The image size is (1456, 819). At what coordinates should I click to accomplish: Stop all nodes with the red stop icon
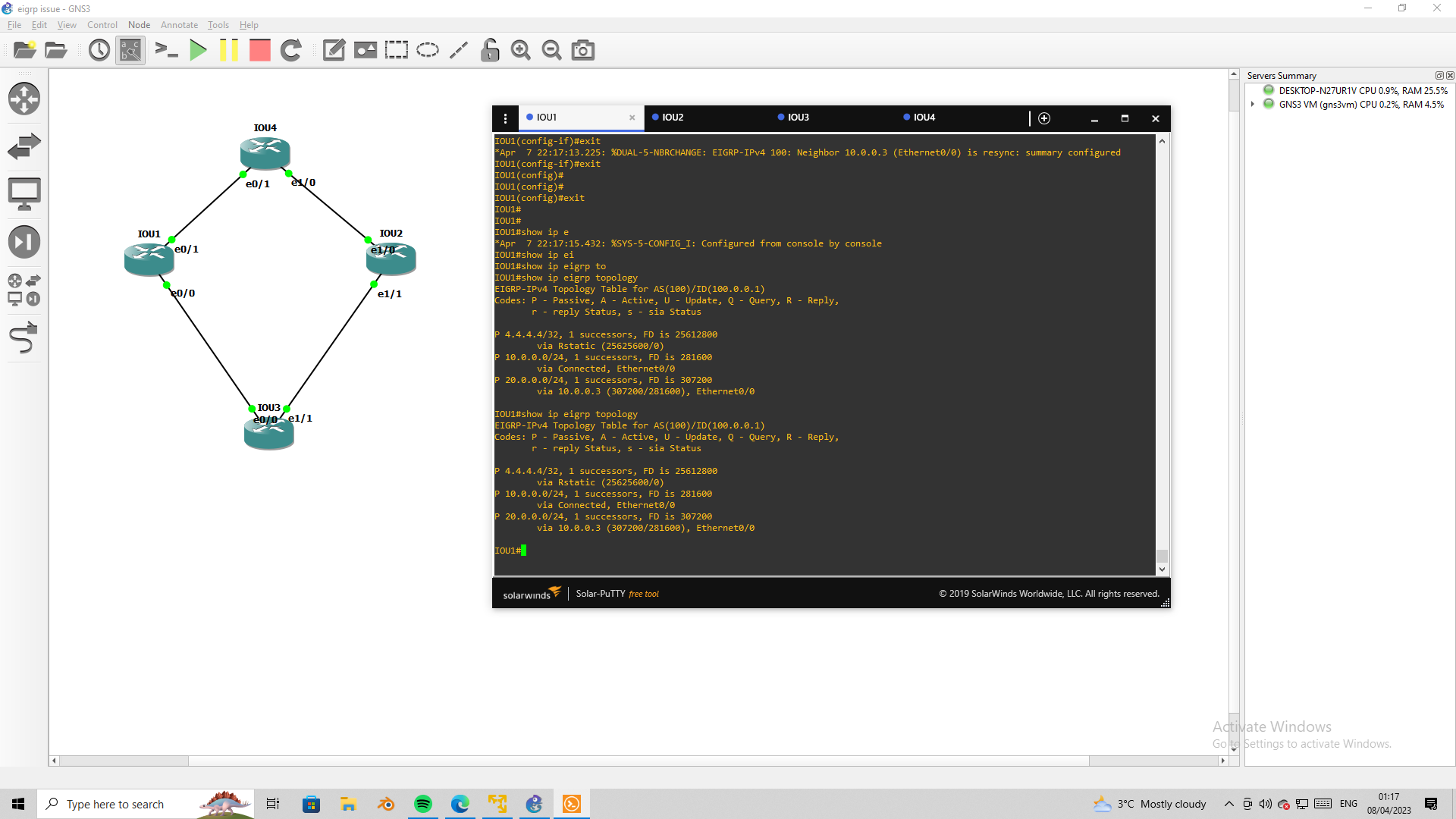pos(259,50)
